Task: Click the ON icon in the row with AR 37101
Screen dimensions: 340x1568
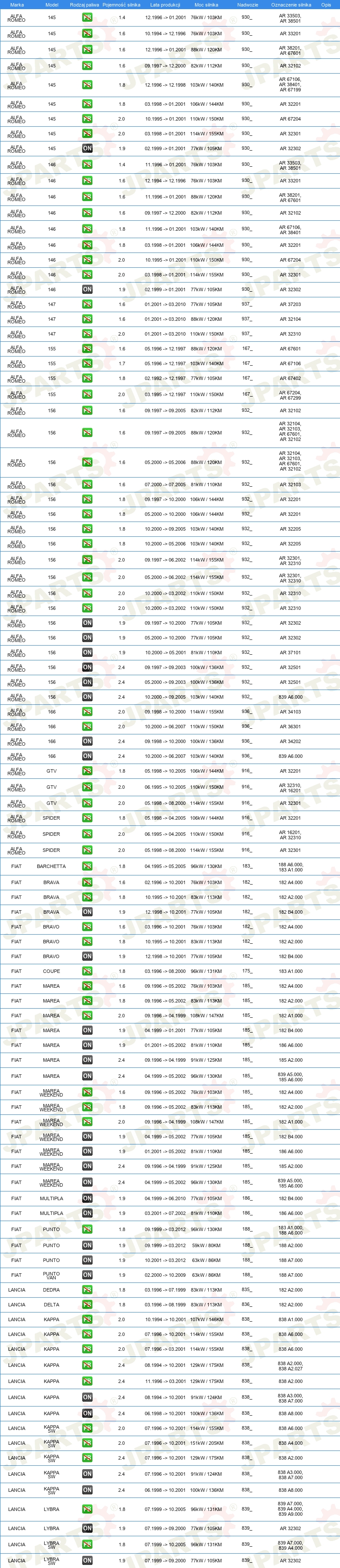Action: coord(87,653)
